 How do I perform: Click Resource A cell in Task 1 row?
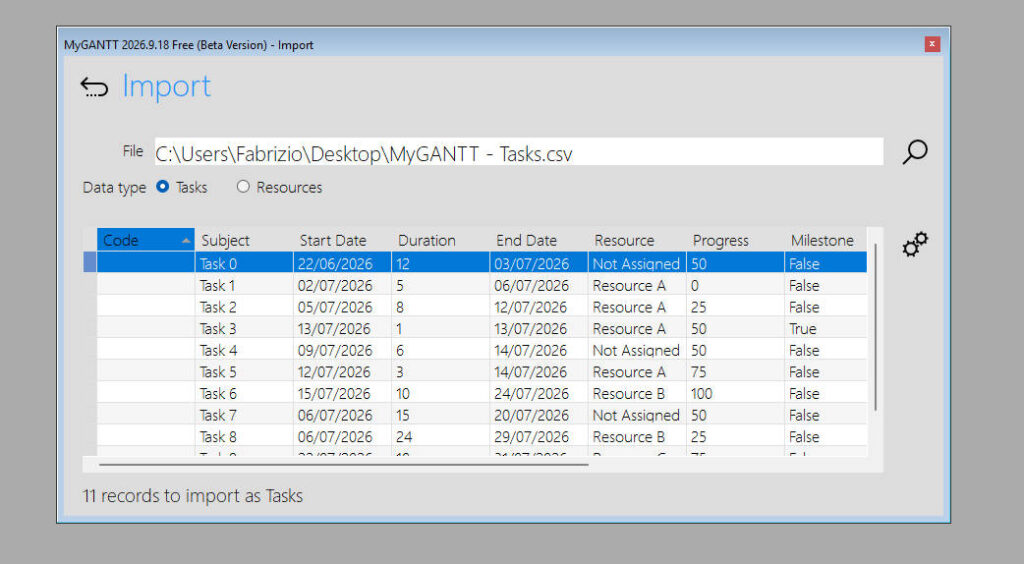coord(637,285)
